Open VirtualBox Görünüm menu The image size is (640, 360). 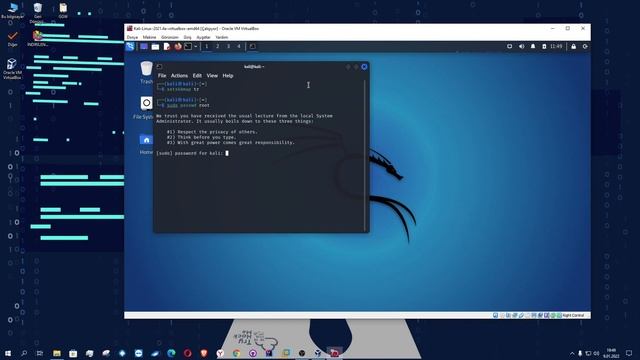pyautogui.click(x=170, y=37)
